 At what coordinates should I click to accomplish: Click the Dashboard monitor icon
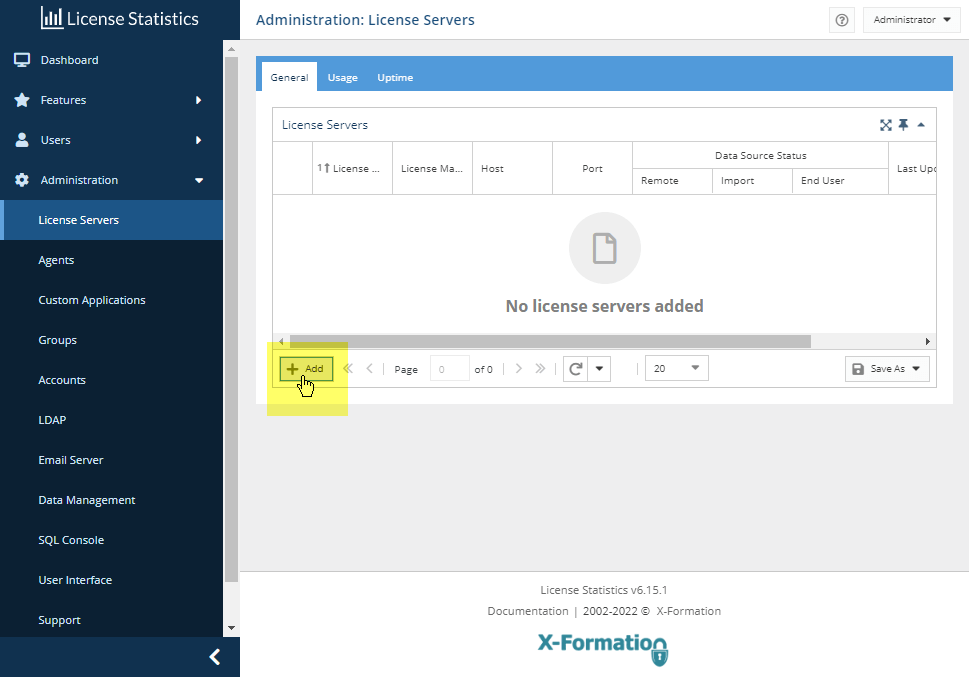[x=22, y=60]
